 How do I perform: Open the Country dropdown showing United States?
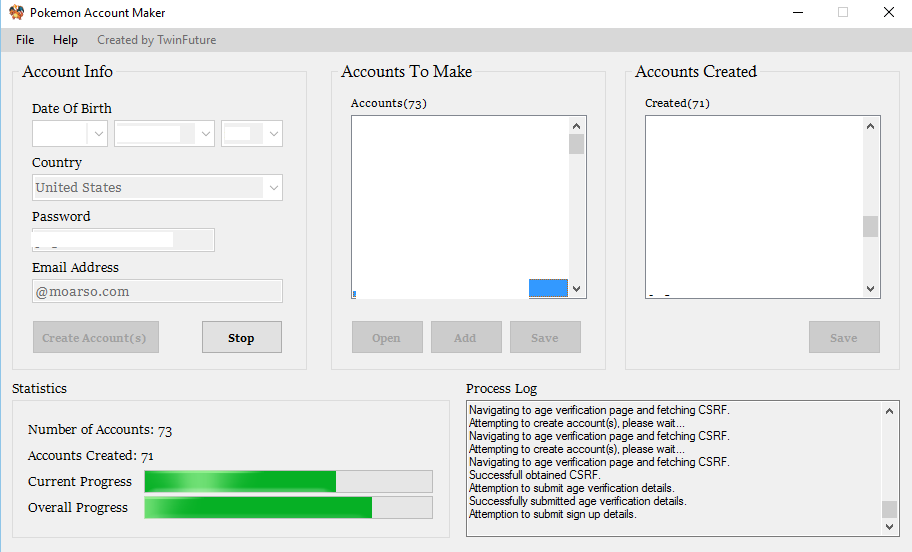click(157, 188)
